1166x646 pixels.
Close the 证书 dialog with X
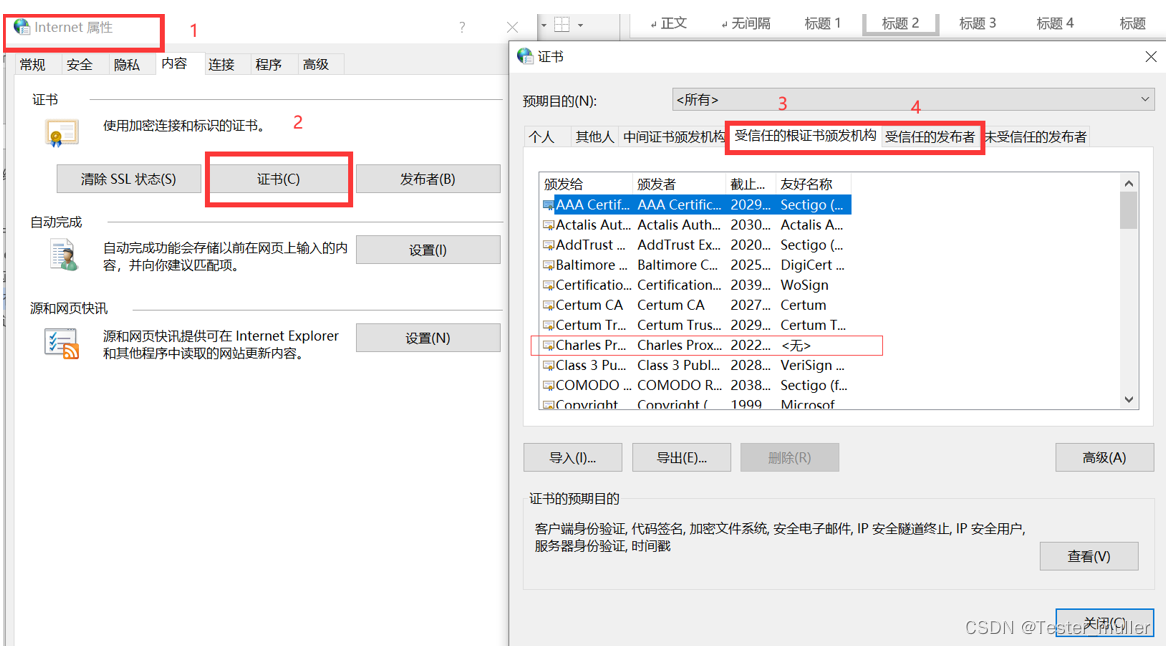pyautogui.click(x=1150, y=56)
